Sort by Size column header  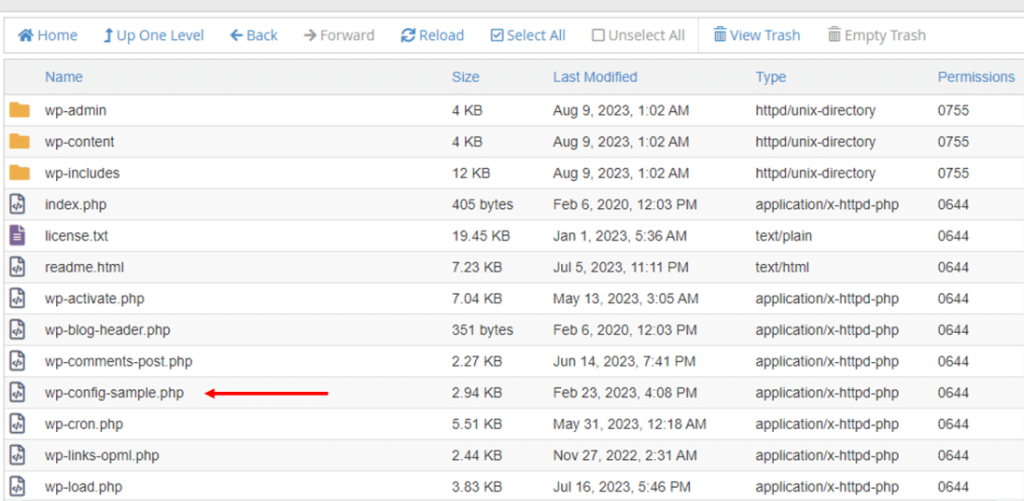(466, 77)
